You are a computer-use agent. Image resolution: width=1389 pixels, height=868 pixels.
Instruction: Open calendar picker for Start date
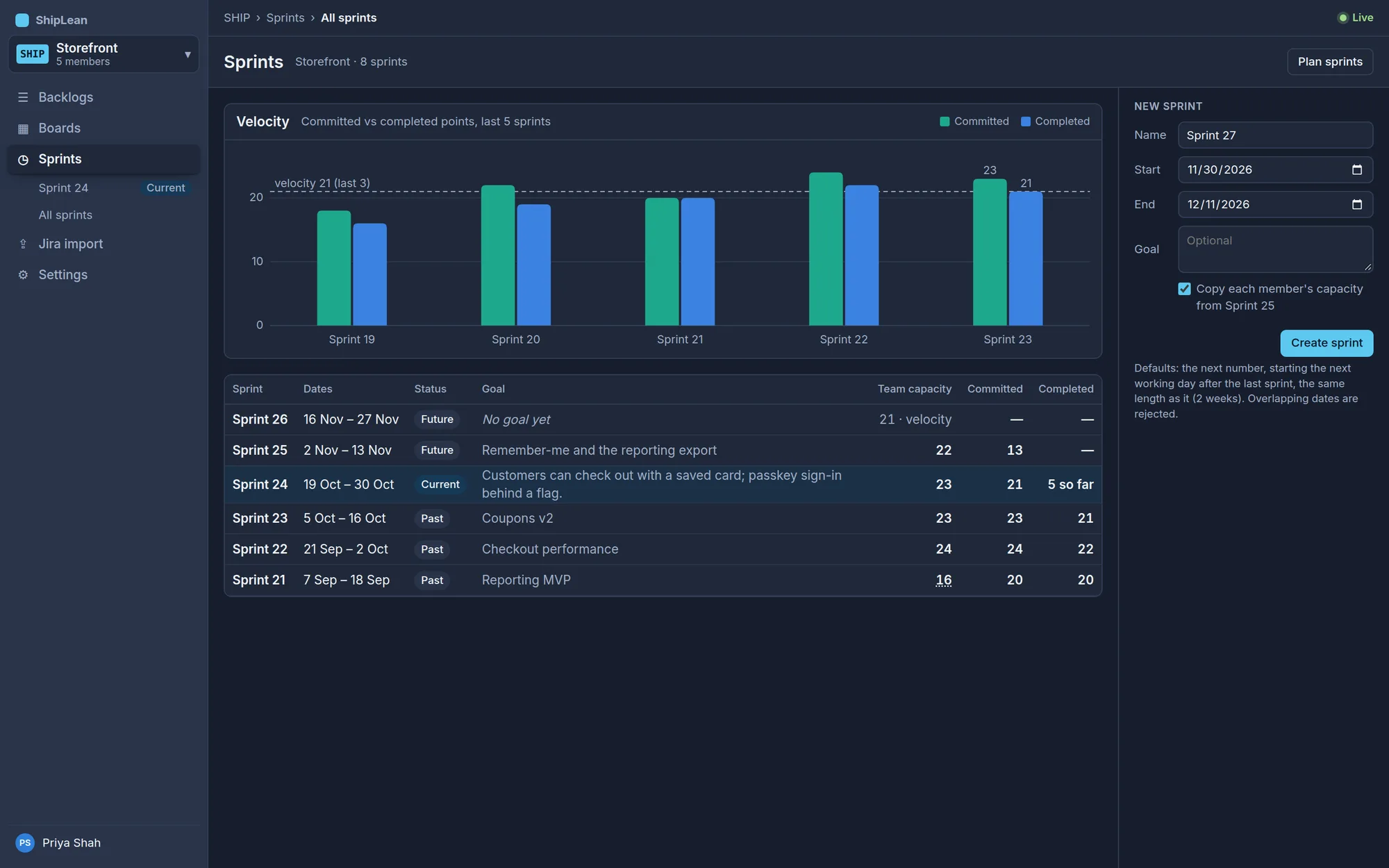point(1356,169)
